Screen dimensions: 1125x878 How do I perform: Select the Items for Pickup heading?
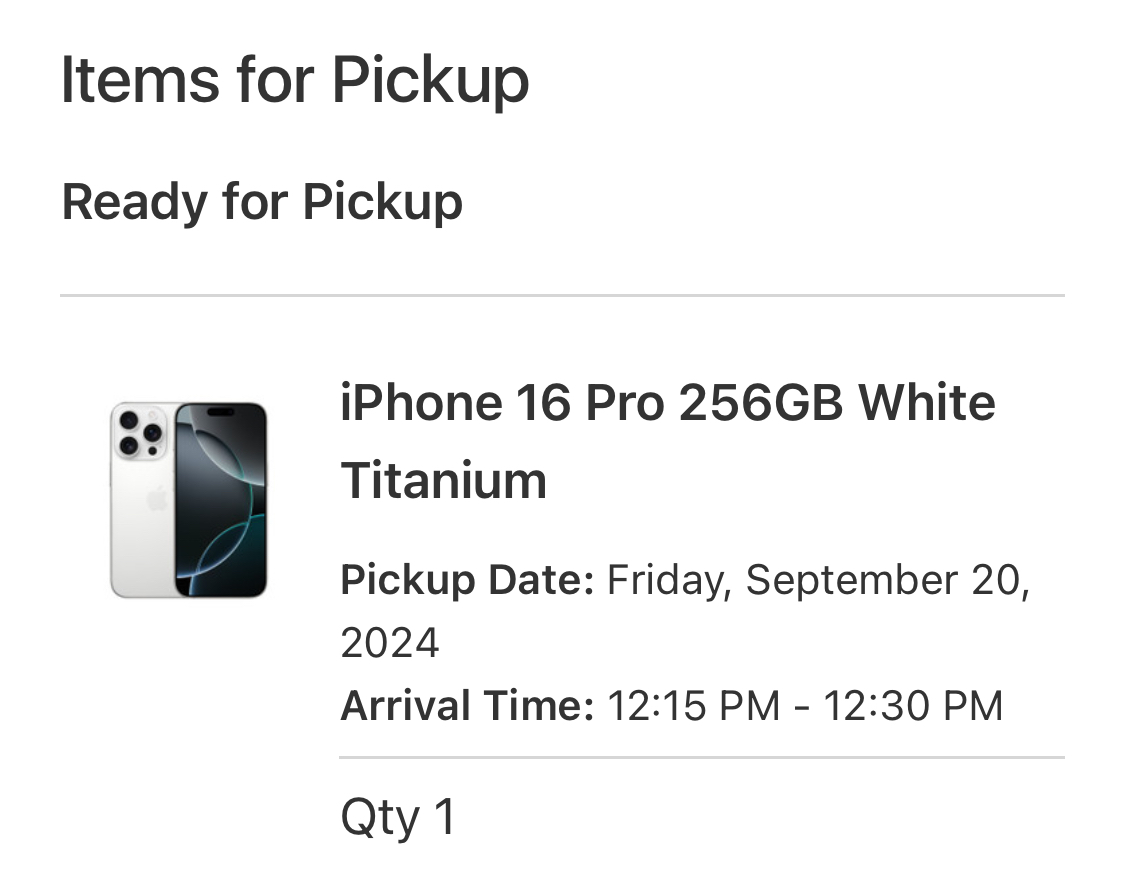[295, 80]
